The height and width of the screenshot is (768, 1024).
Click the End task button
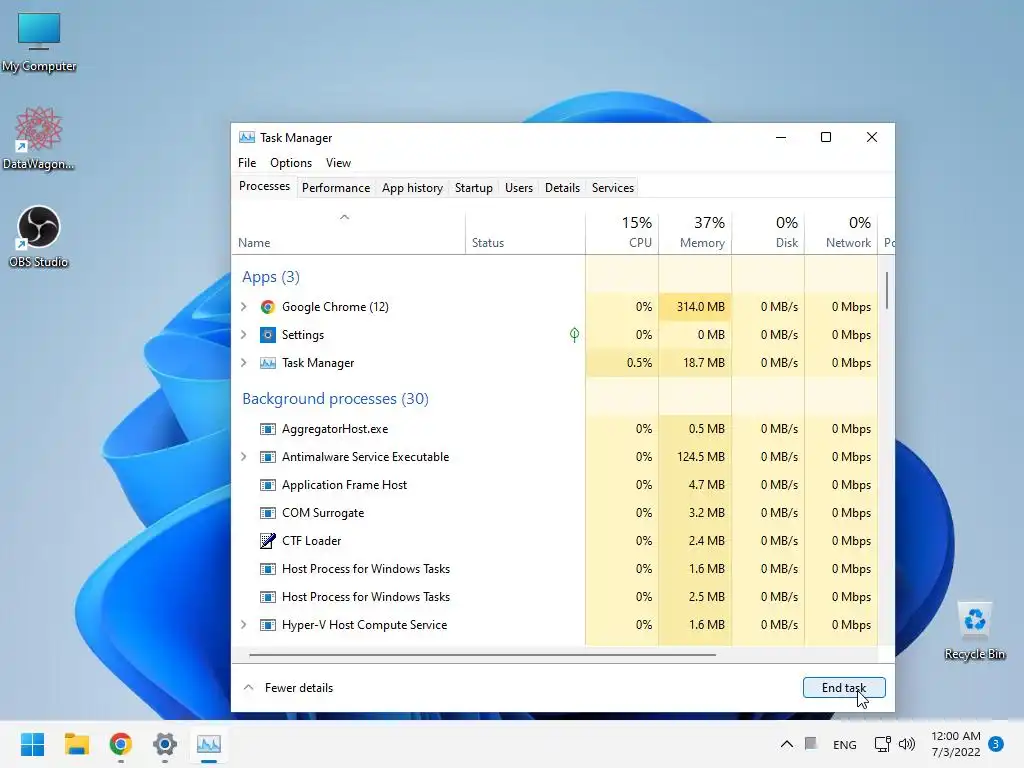coord(844,688)
